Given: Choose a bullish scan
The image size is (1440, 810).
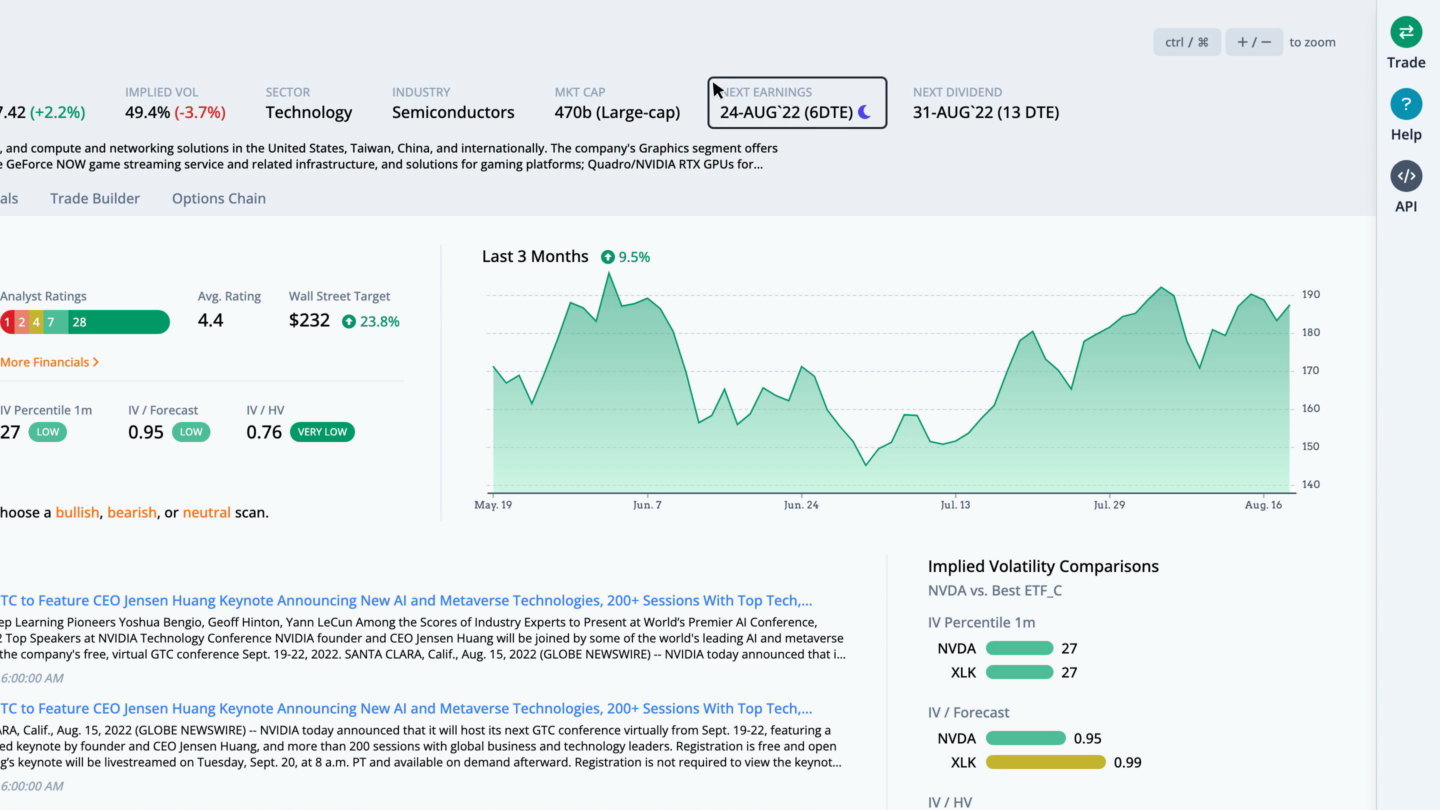Looking at the screenshot, I should click(79, 512).
